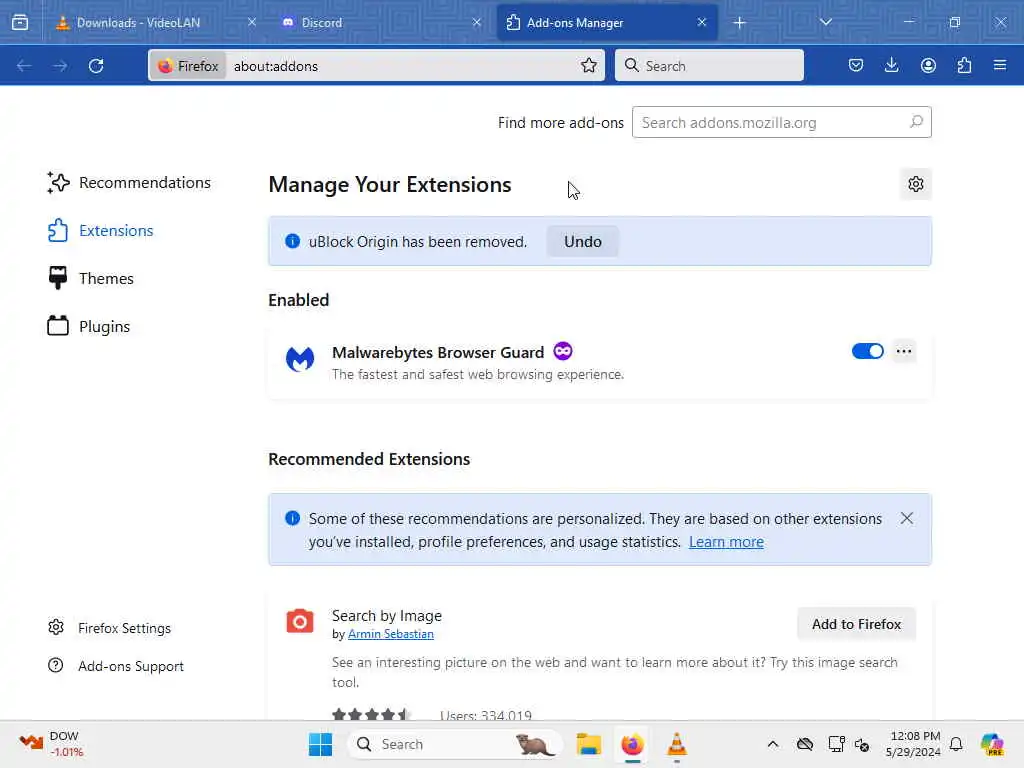Expand the List all tabs dropdown
The image size is (1024, 768).
pos(825,22)
